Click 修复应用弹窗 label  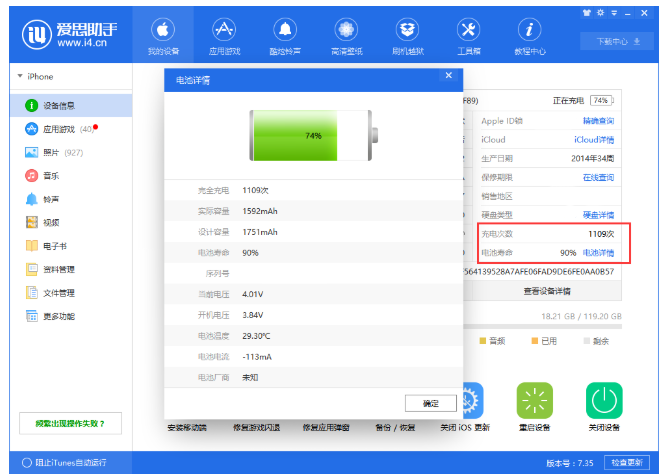(326, 428)
